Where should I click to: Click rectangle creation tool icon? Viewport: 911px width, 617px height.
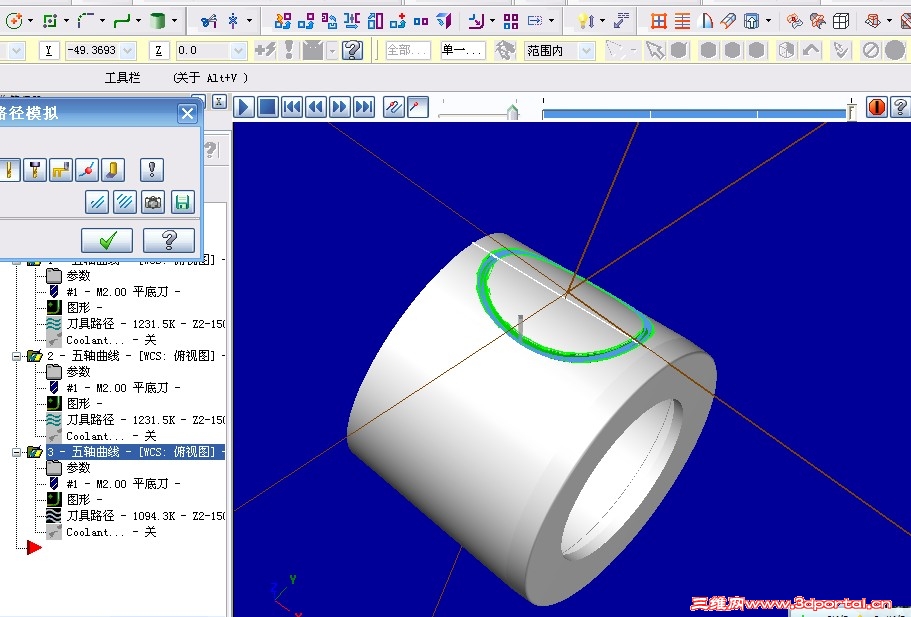[x=50, y=21]
